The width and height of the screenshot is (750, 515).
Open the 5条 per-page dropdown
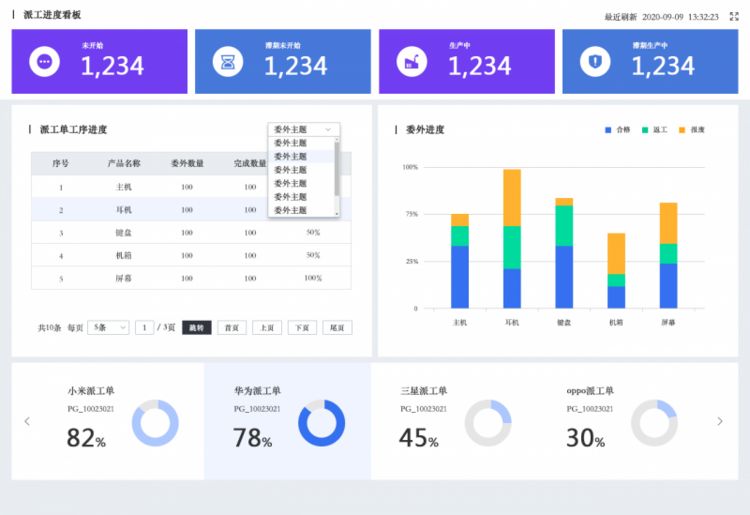[x=108, y=327]
